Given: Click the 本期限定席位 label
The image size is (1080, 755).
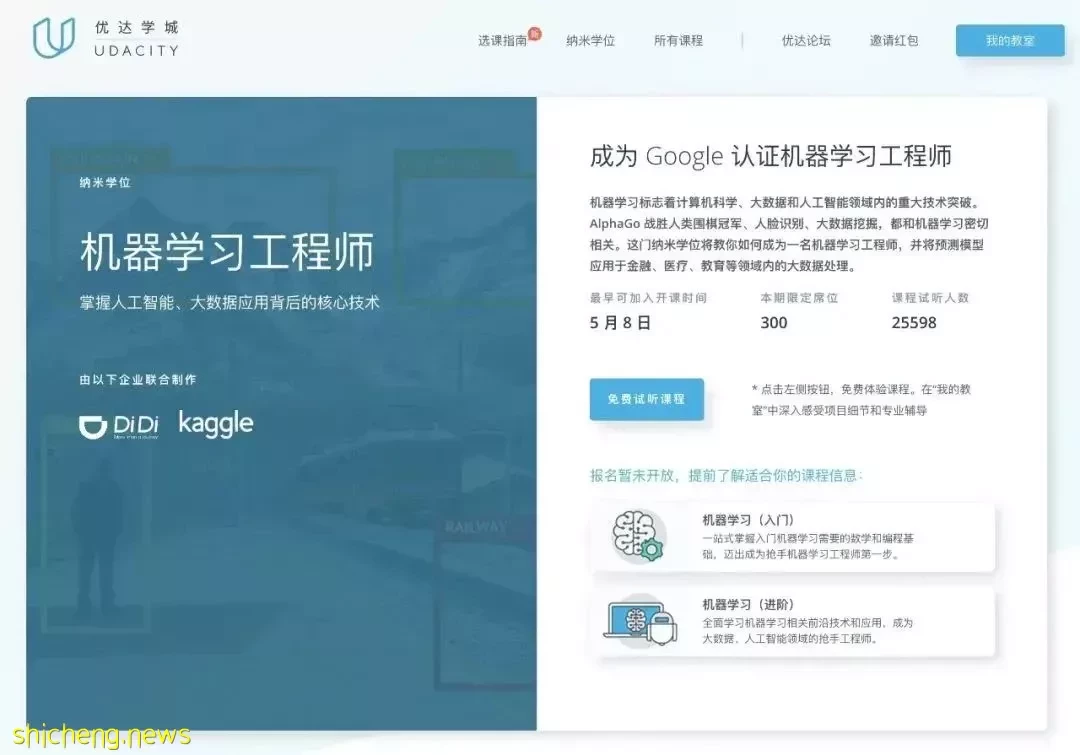Looking at the screenshot, I should (x=799, y=298).
